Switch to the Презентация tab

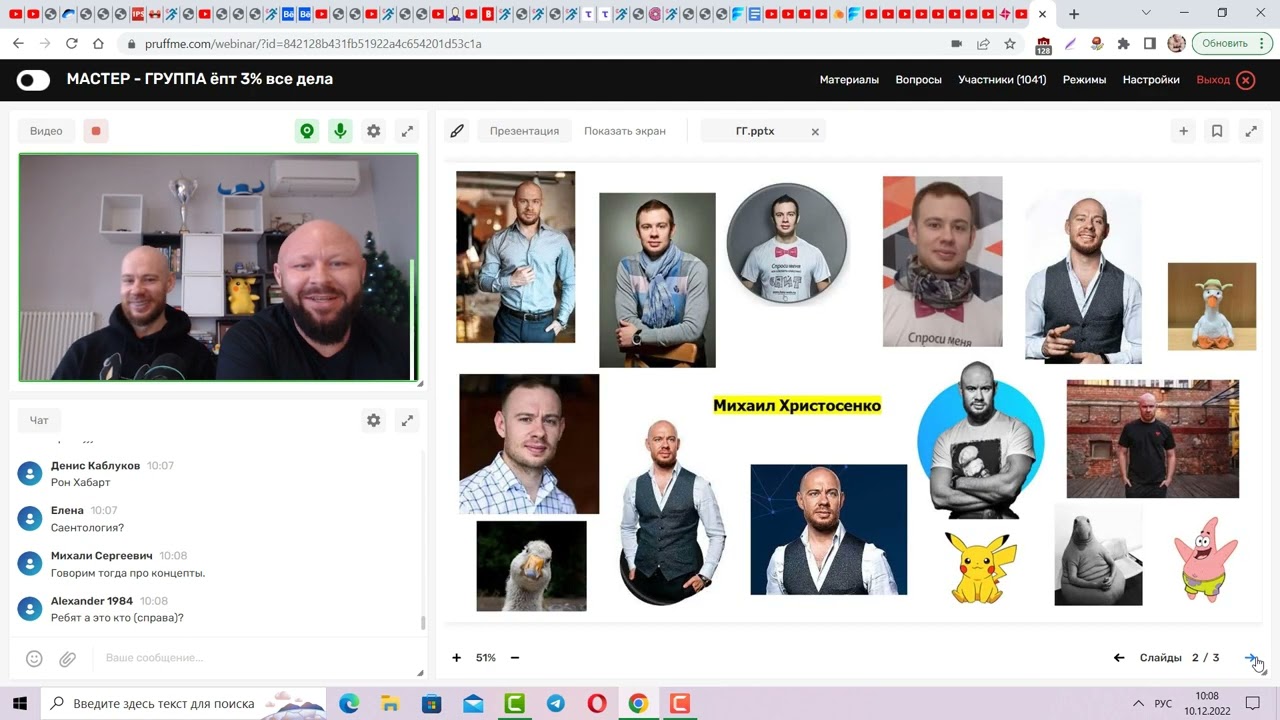[x=524, y=131]
